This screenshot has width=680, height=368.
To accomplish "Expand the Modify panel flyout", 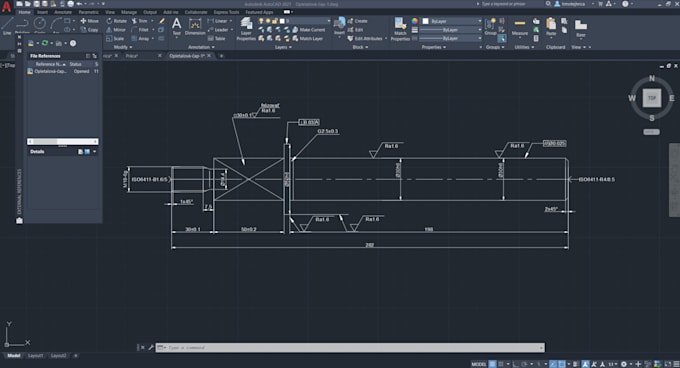I will tap(123, 47).
